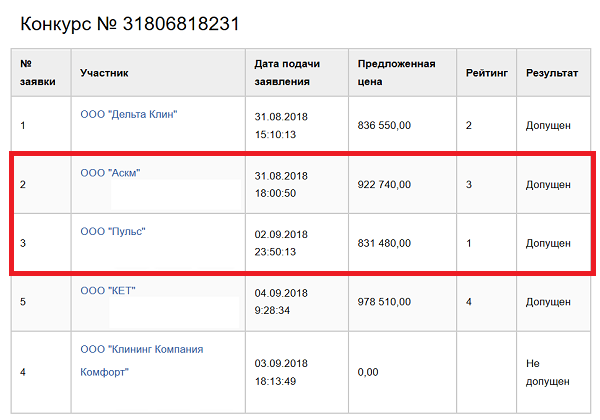Click the date 02.09.2018 23:50:13
600x420 pixels.
[281, 243]
